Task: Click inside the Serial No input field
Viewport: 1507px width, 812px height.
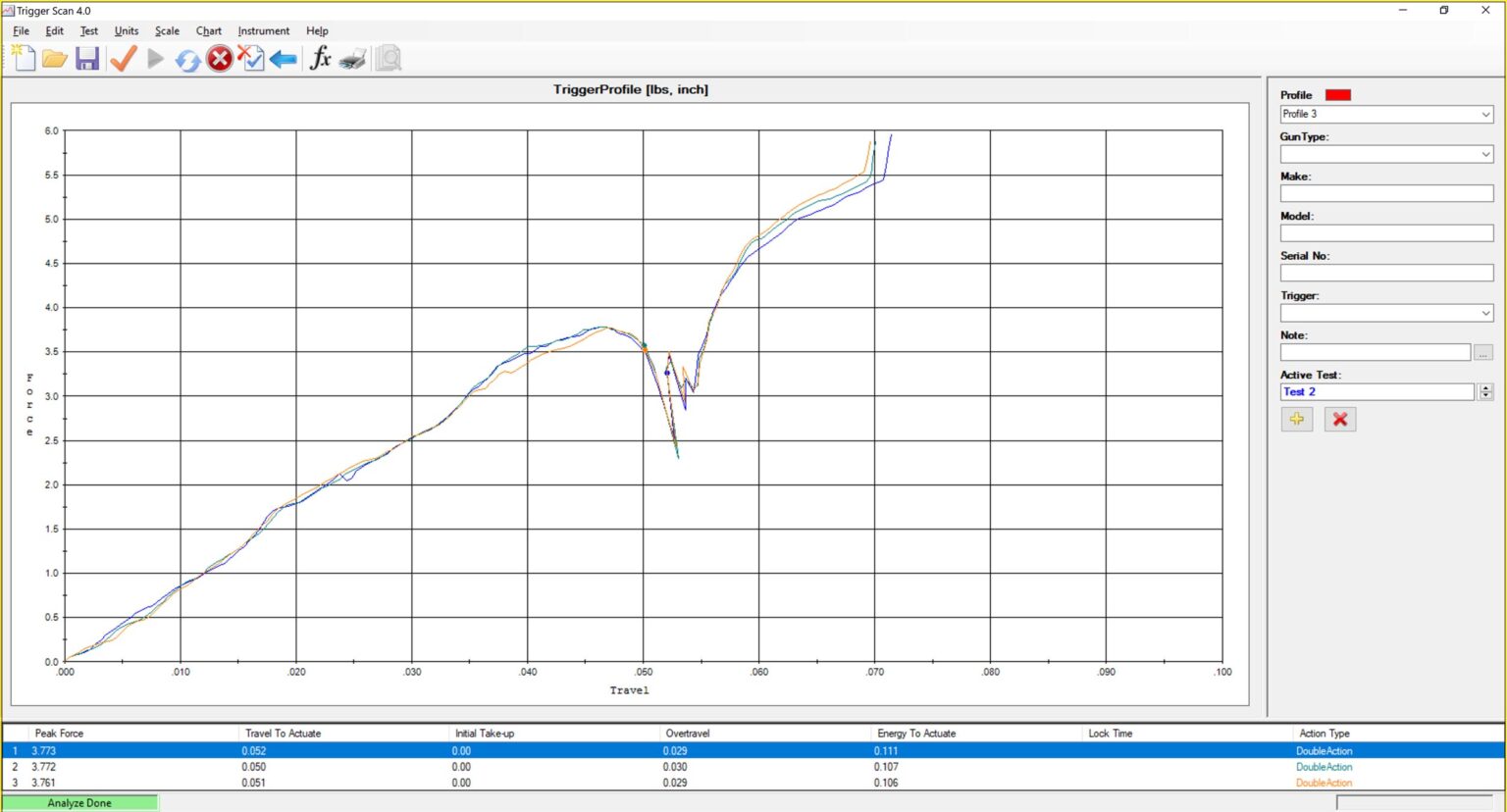Action: tap(1385, 273)
